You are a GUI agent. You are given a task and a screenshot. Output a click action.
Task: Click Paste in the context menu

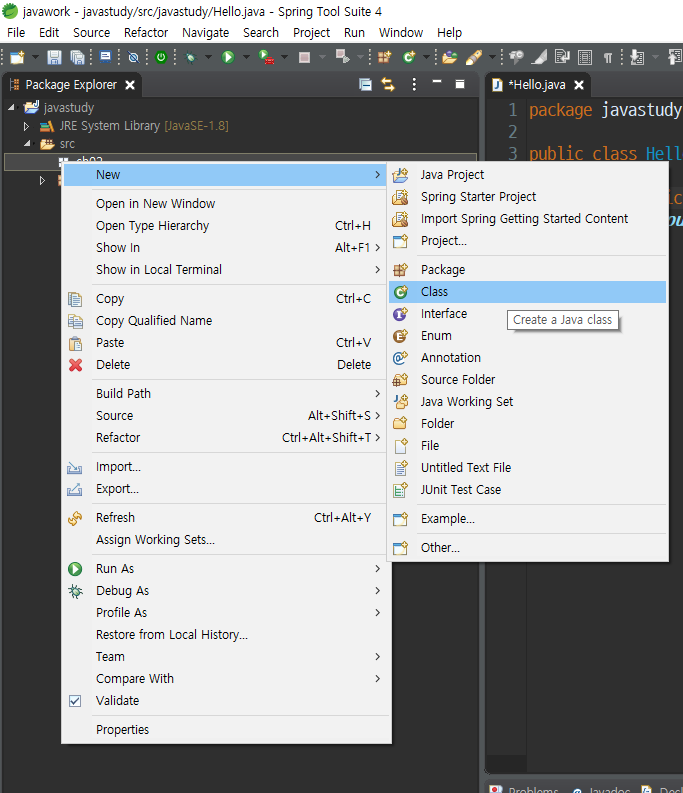click(227, 343)
